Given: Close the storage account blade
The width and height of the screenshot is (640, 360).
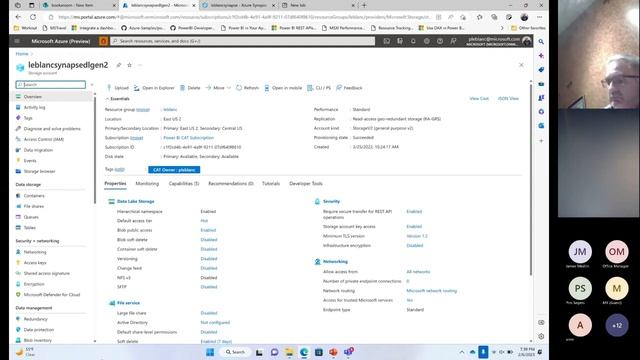Looking at the screenshot, I should click(x=521, y=65).
